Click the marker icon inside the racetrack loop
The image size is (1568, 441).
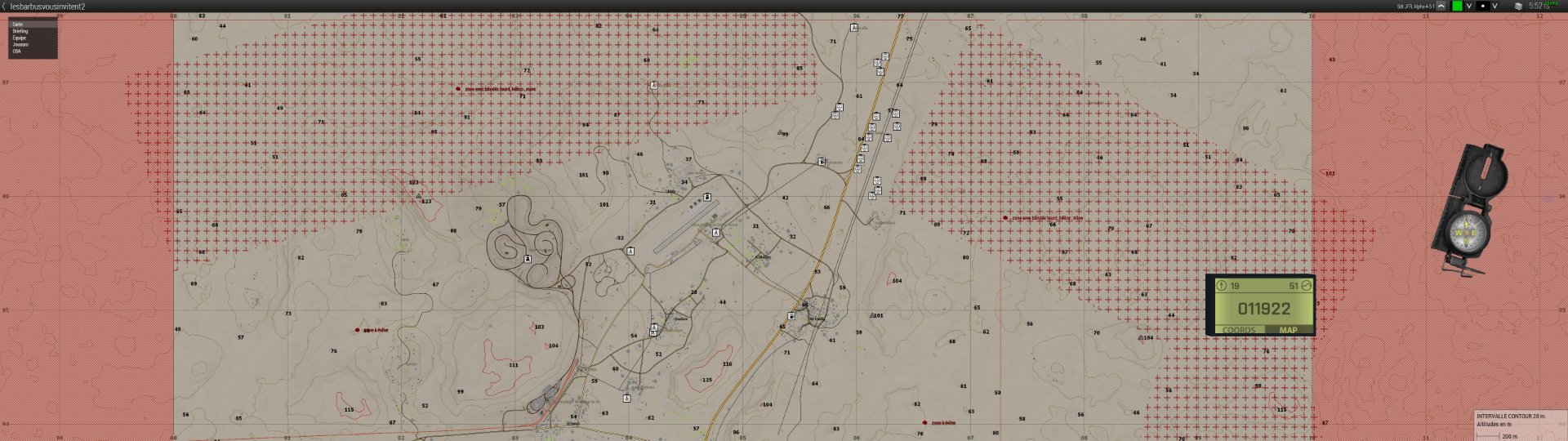528,259
